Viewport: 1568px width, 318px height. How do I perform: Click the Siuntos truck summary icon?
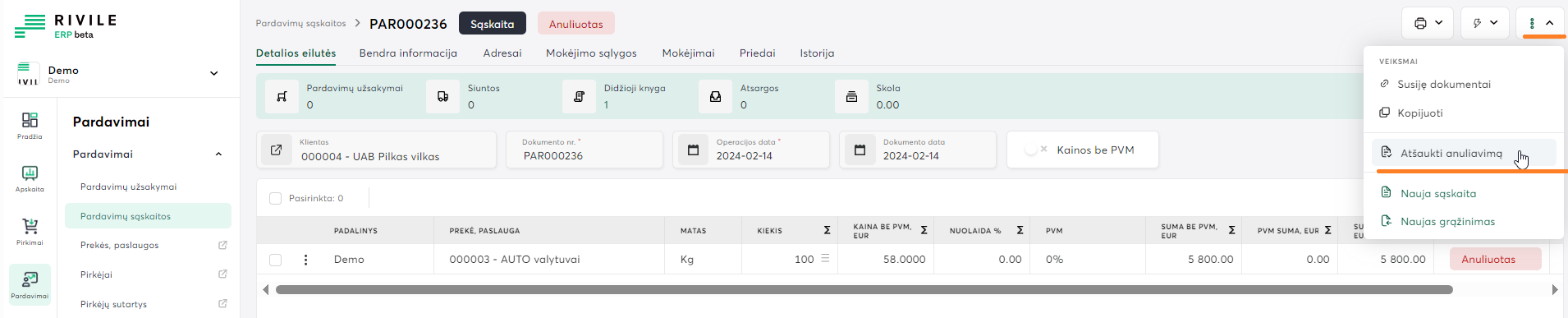click(442, 96)
